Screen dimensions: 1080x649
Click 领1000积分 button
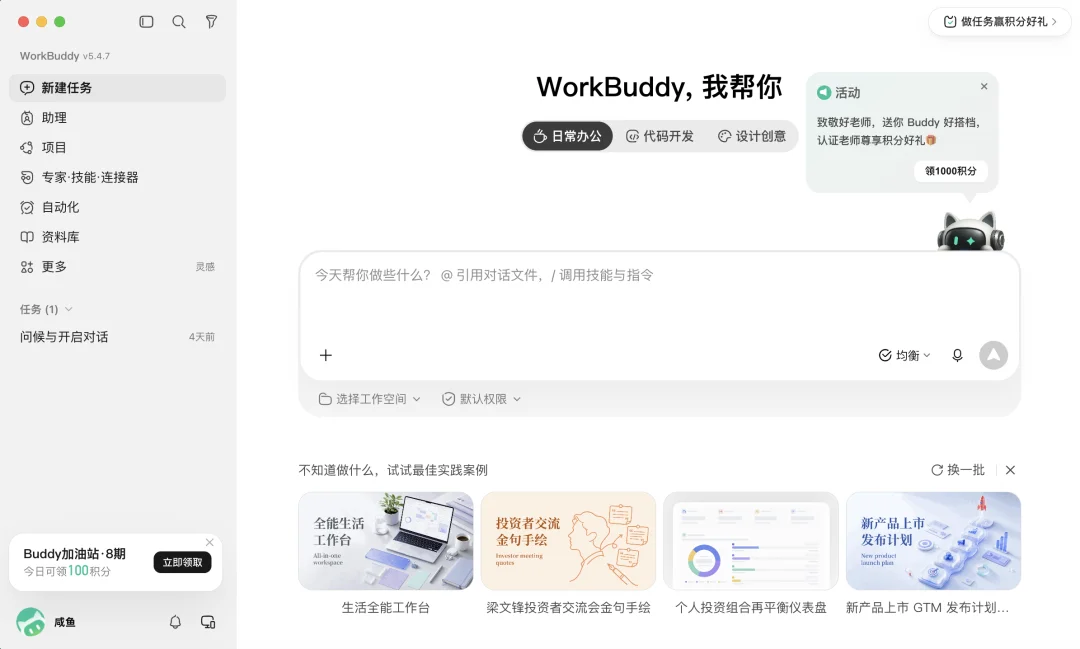951,171
